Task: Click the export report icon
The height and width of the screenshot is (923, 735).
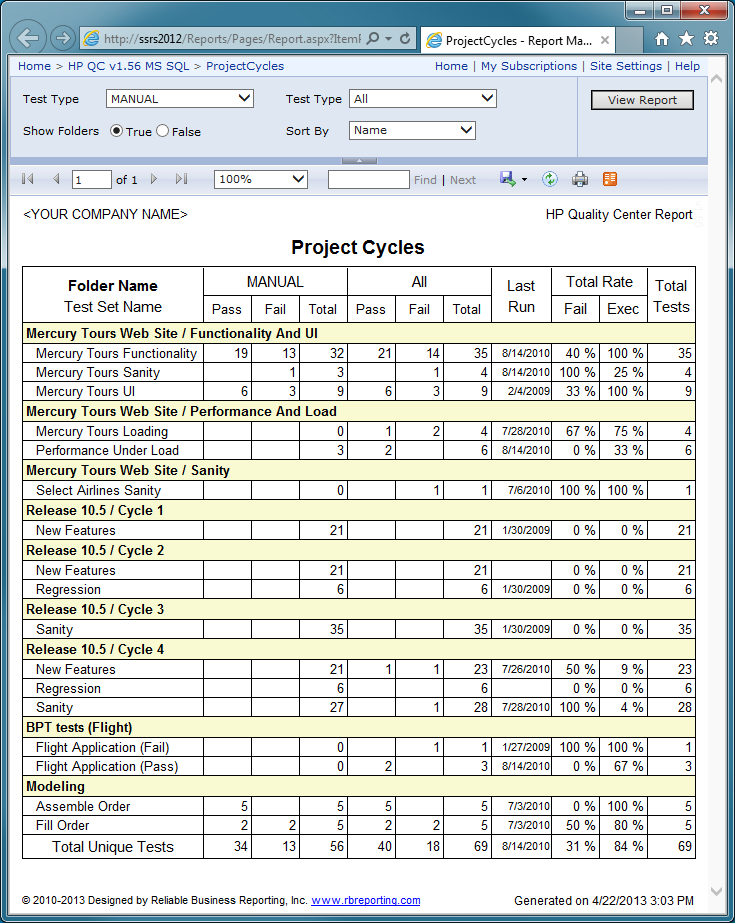Action: coord(507,179)
